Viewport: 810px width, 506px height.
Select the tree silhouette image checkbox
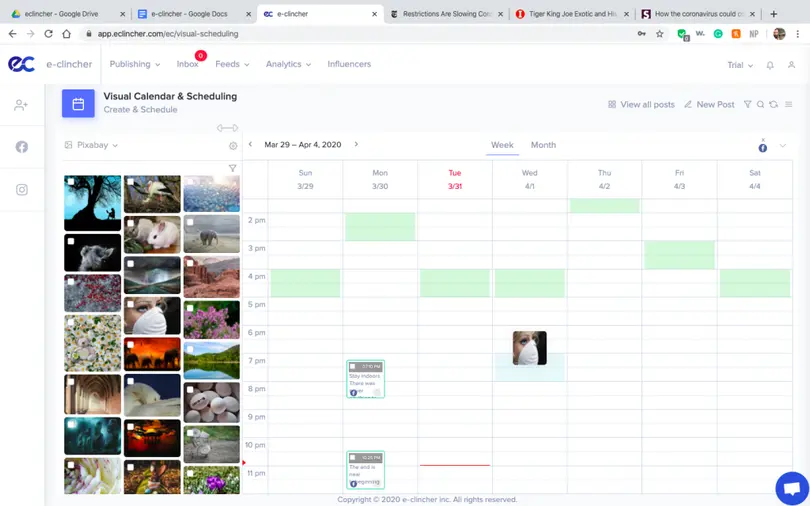71,183
